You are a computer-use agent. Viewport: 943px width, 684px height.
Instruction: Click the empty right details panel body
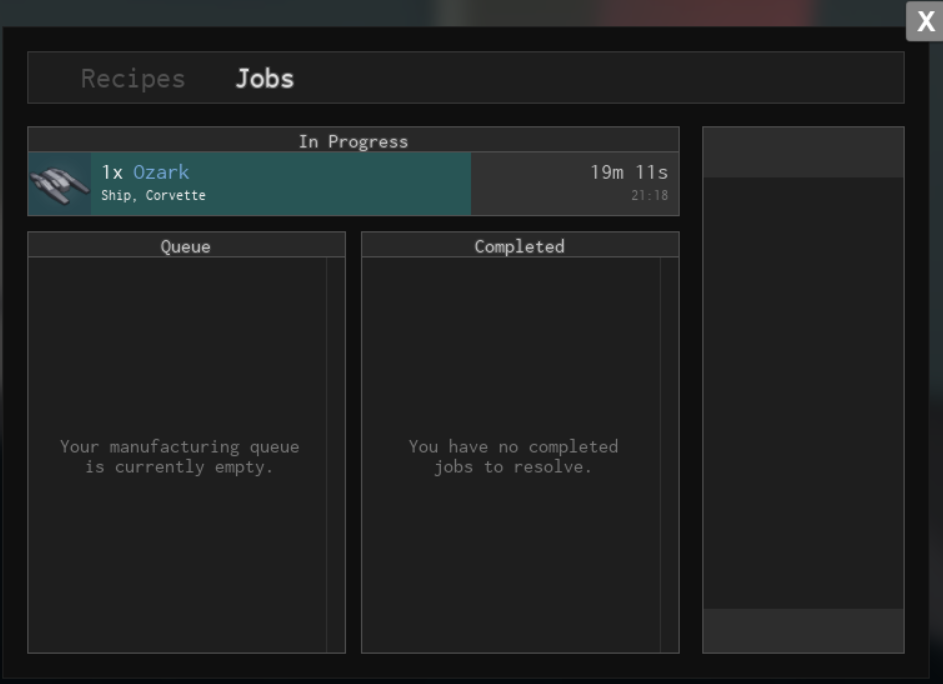pyautogui.click(x=803, y=390)
